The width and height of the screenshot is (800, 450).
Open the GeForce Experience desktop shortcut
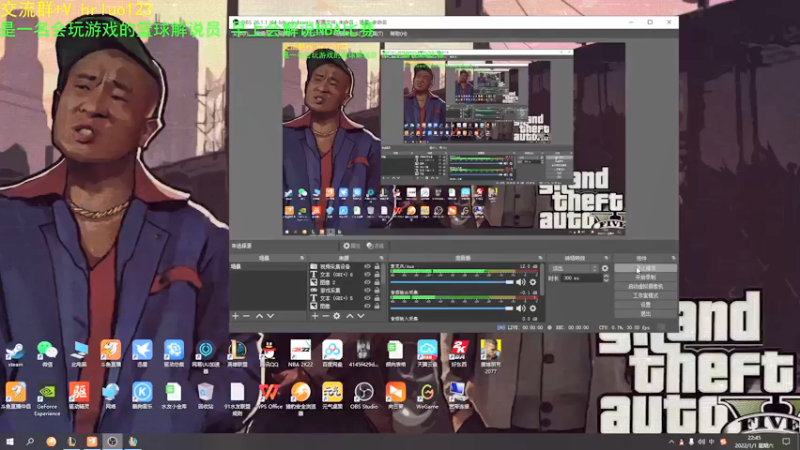(x=47, y=399)
